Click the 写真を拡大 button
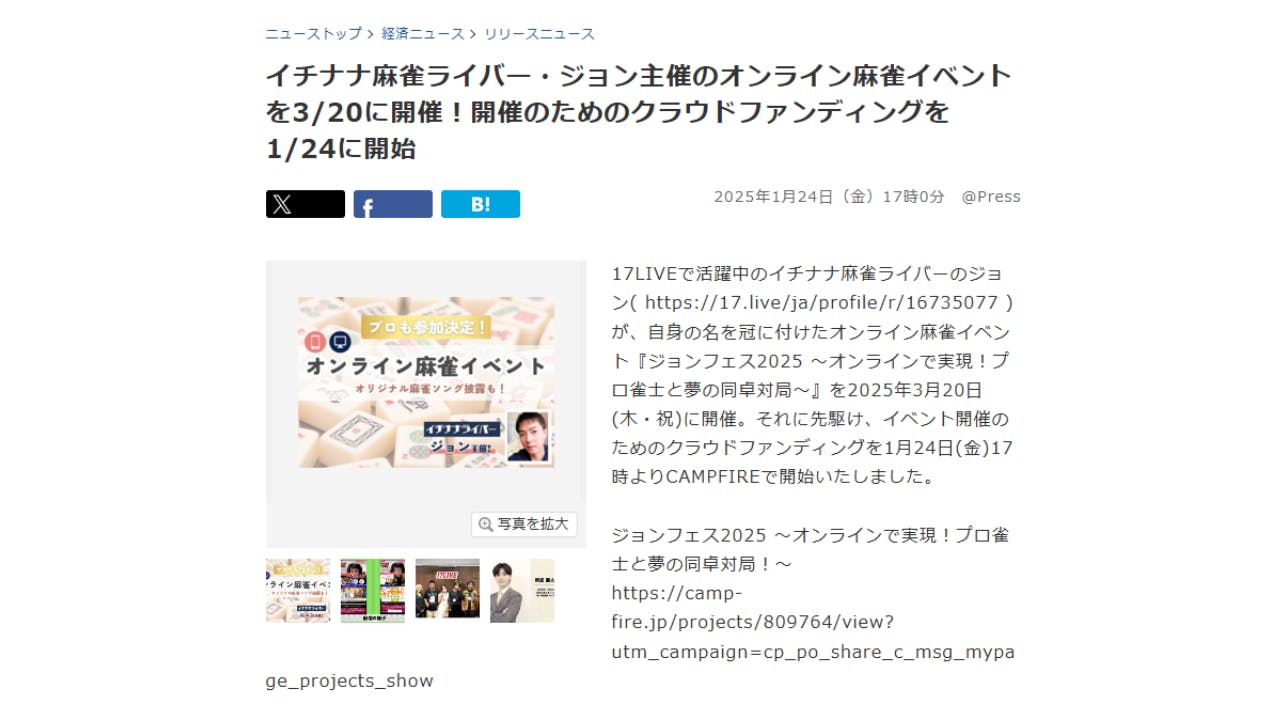This screenshot has width=1280, height=720. point(524,524)
